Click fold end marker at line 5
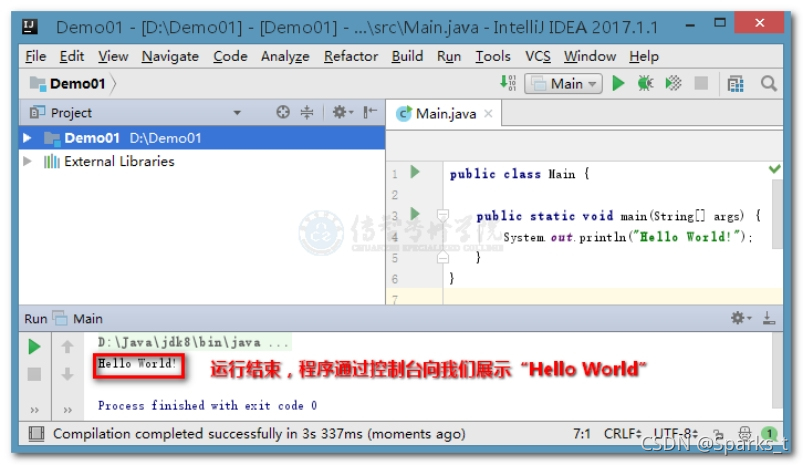The height and width of the screenshot is (465, 804). coord(443,258)
